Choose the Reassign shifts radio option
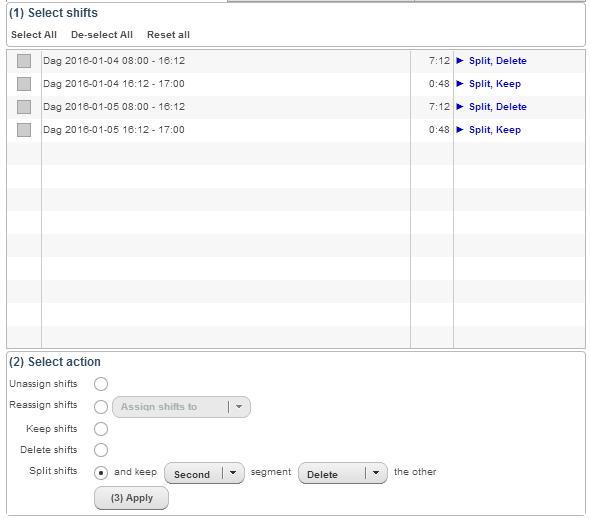Viewport: 590px width, 519px height. tap(101, 407)
